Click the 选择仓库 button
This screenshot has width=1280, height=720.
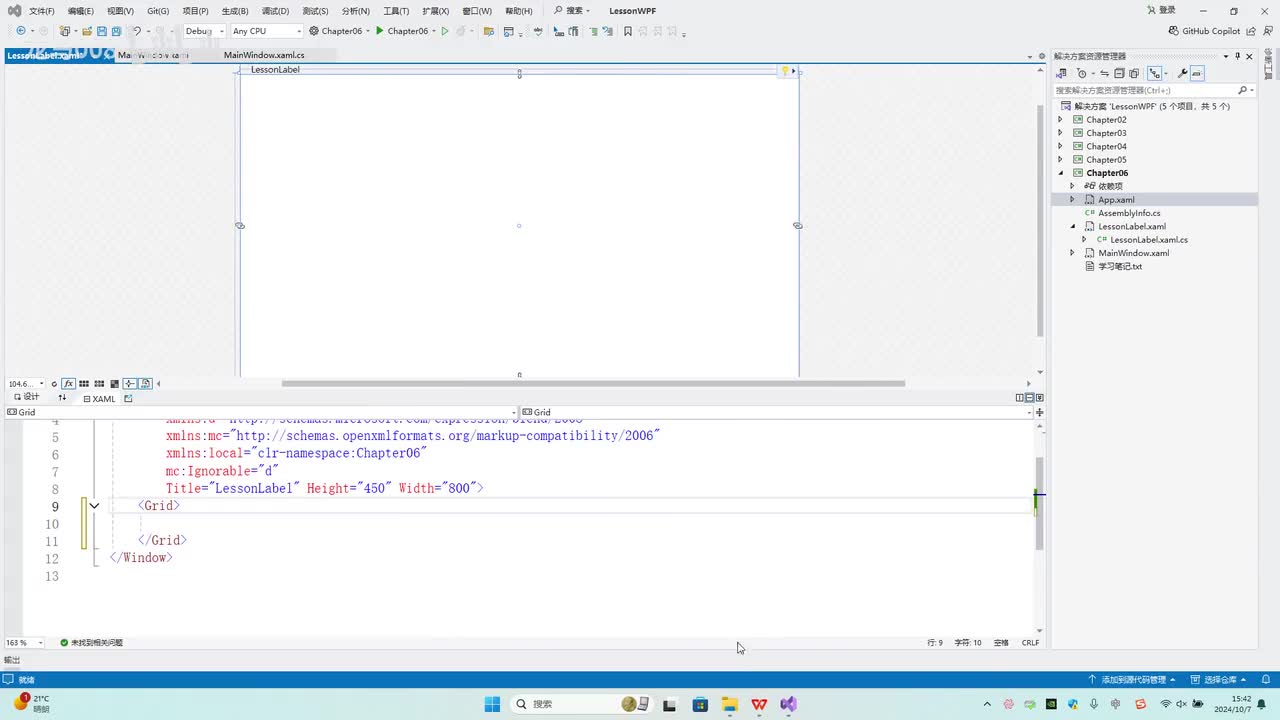tap(1220, 680)
